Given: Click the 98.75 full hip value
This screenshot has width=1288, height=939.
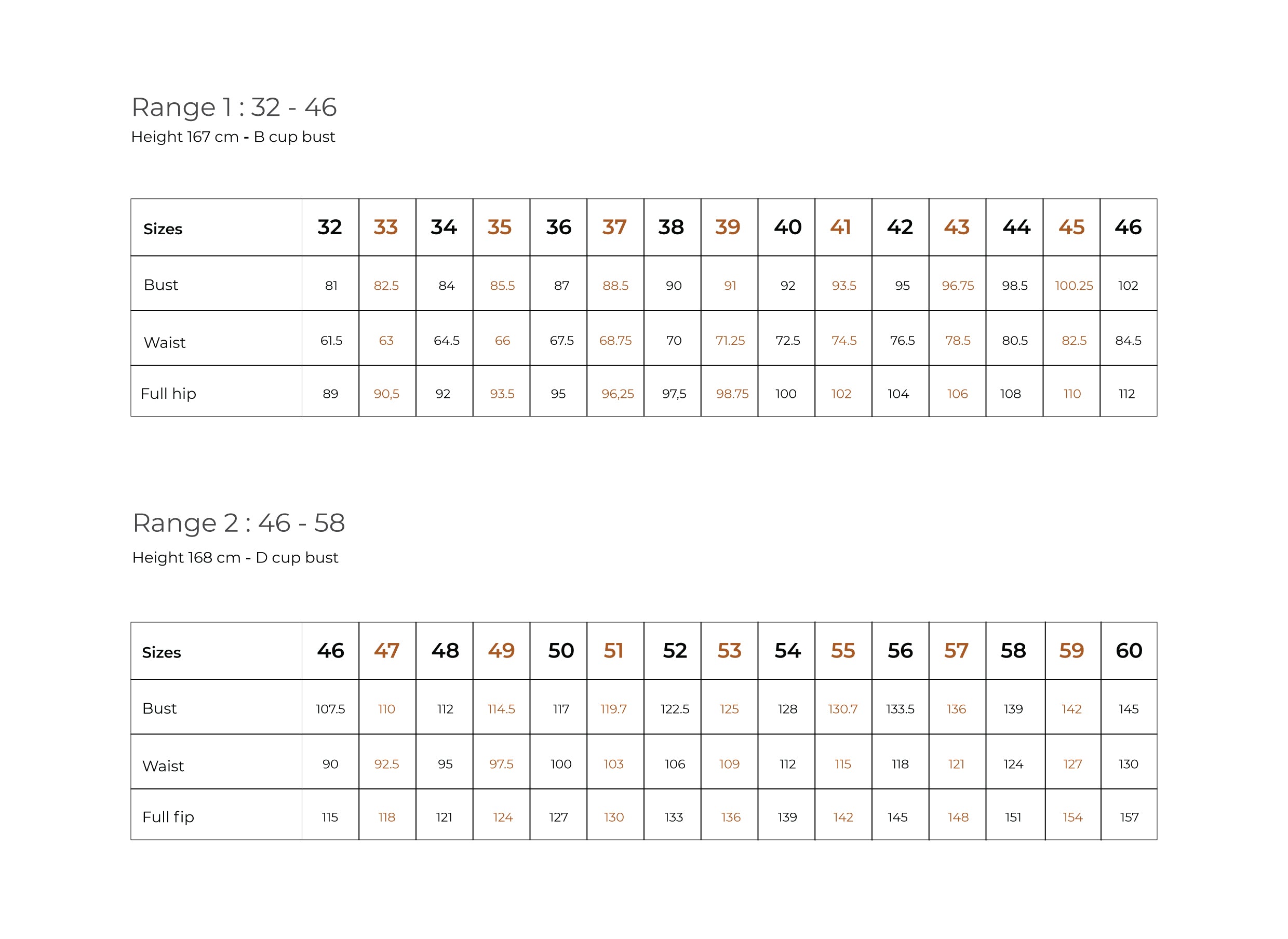Looking at the screenshot, I should pyautogui.click(x=732, y=394).
